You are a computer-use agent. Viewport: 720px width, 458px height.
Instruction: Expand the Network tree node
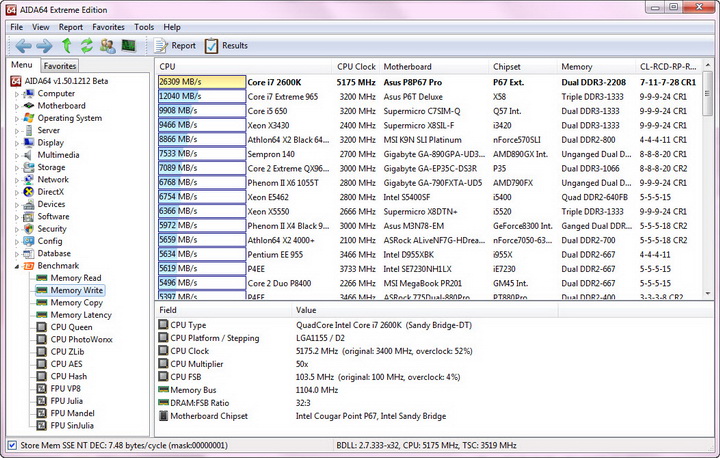point(17,180)
